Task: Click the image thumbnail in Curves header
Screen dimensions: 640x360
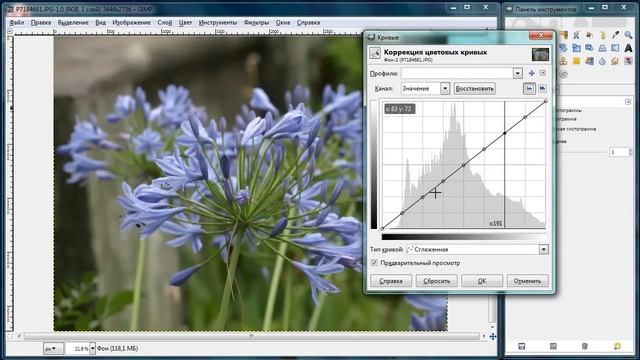Action: tap(540, 54)
